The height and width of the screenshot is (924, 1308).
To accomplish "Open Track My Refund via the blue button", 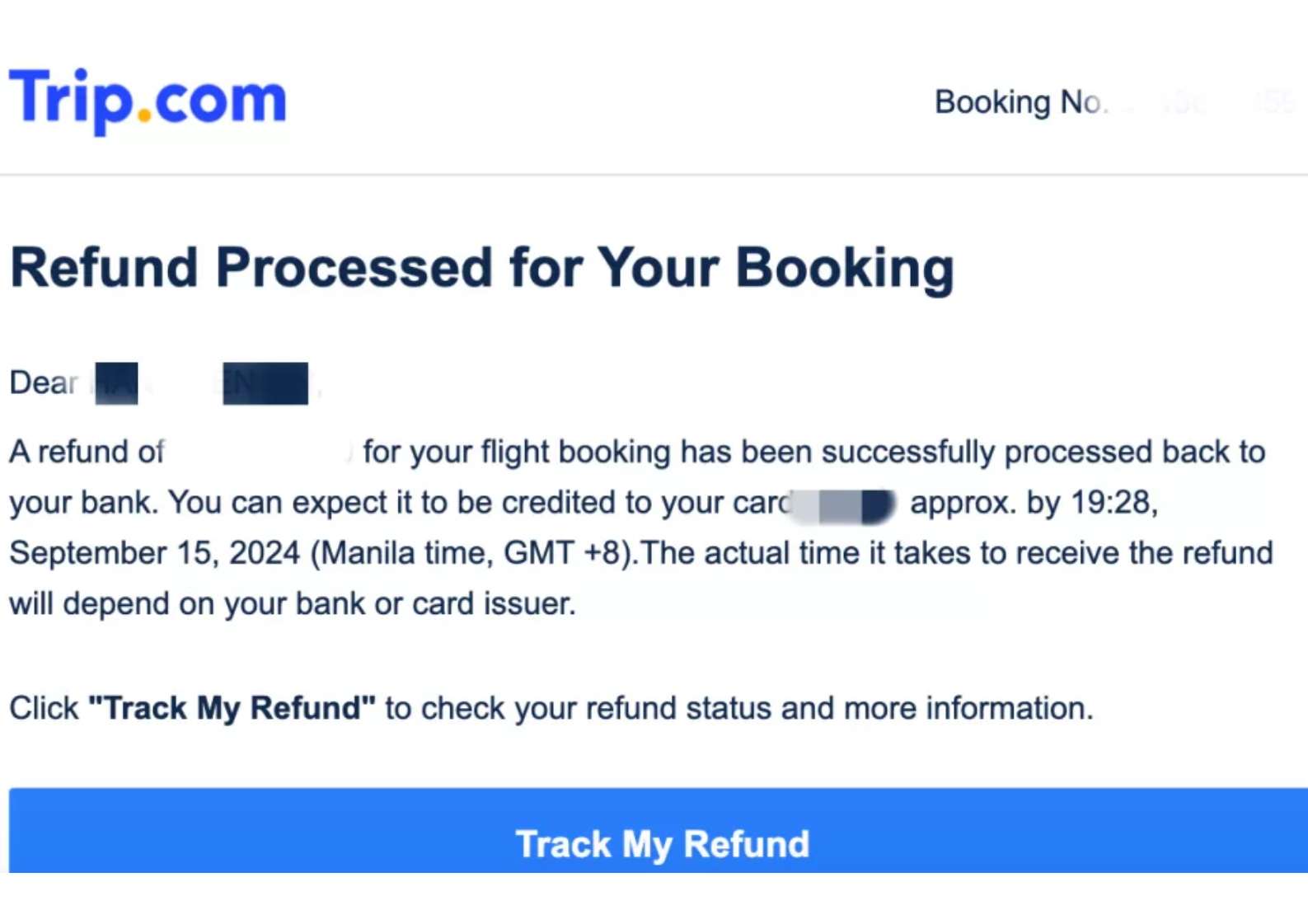I will 654,842.
